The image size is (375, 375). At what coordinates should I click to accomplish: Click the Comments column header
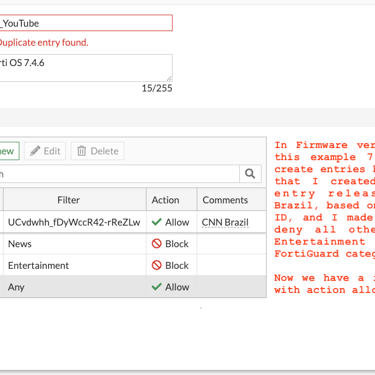coord(232,200)
